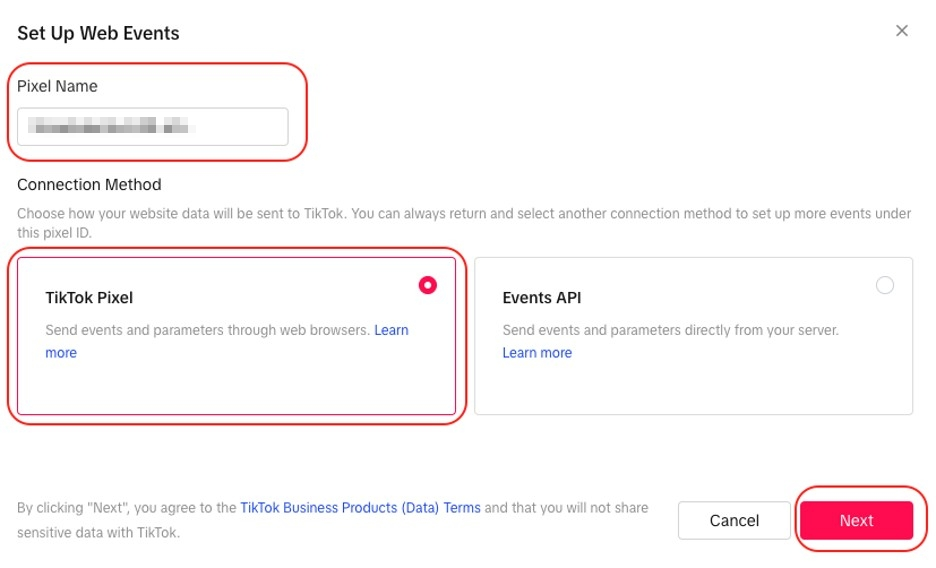Click the Next button
936x568 pixels.
pos(857,520)
